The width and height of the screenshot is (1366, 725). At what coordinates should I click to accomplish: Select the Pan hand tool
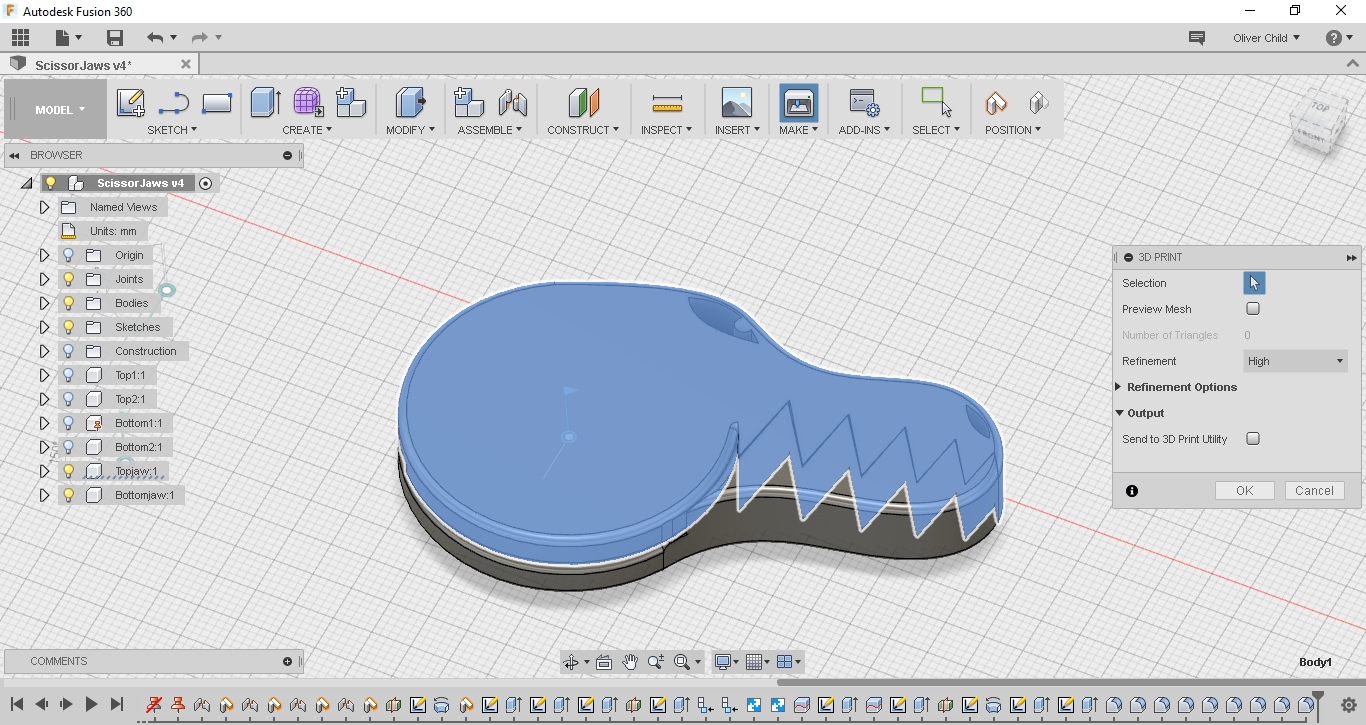[630, 662]
